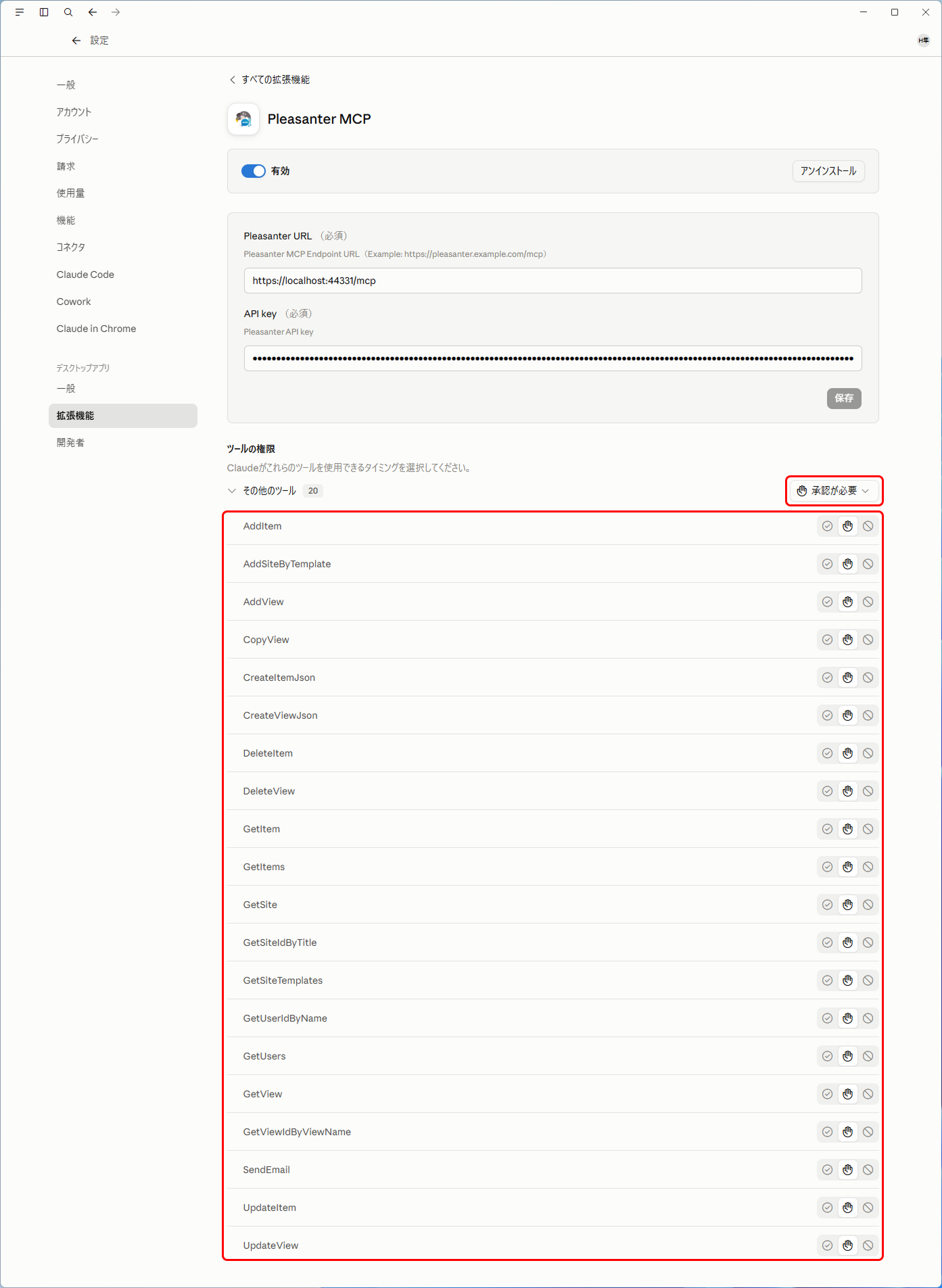
Task: Allow GetSite tool with check icon
Action: [827, 905]
